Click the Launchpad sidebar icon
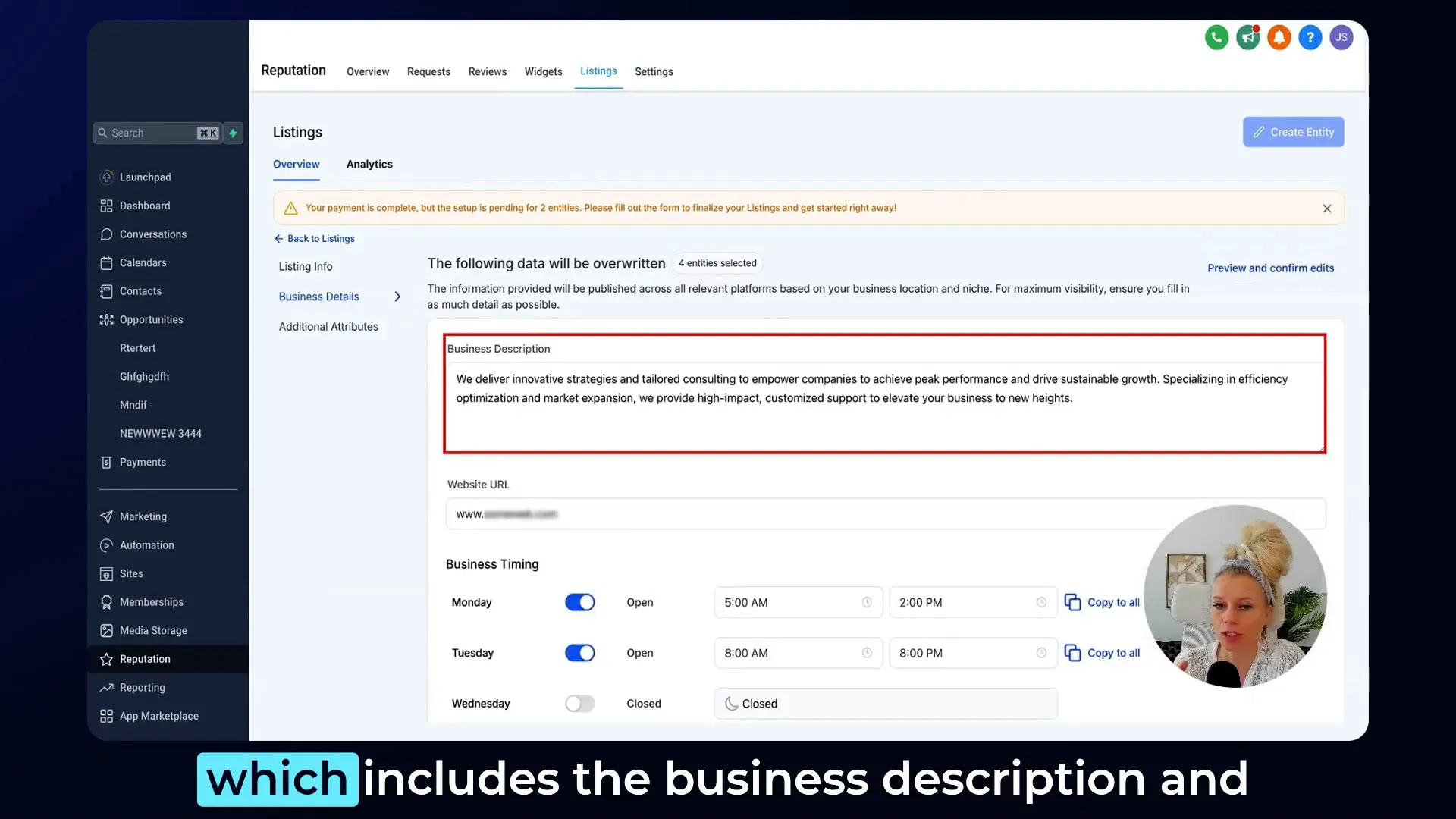The height and width of the screenshot is (819, 1456). [107, 177]
